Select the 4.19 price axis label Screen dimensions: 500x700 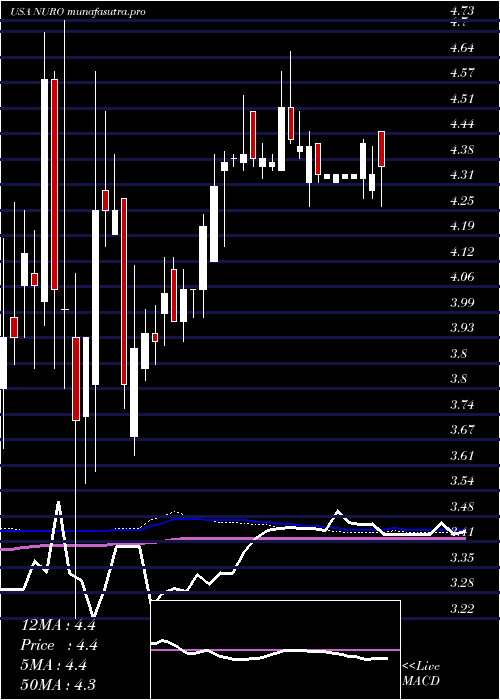click(x=461, y=226)
